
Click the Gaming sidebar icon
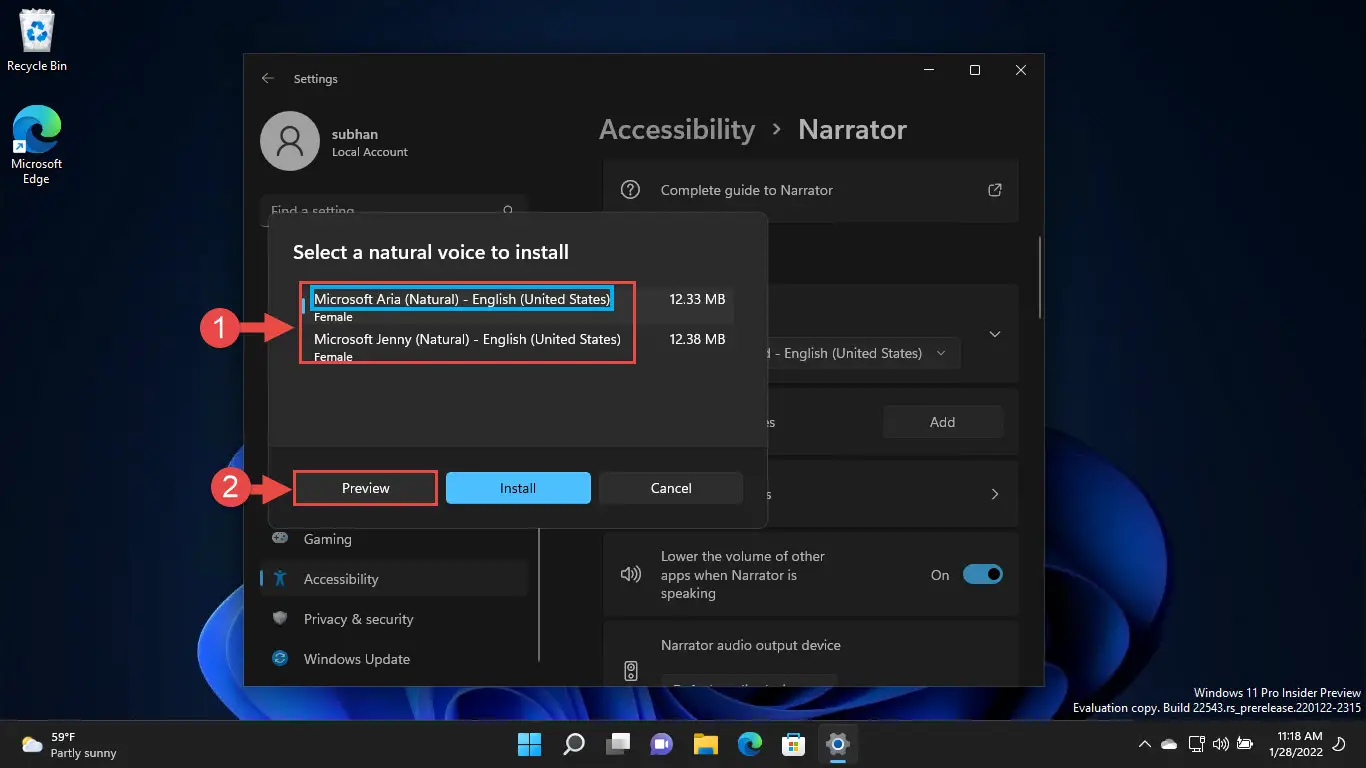coord(281,538)
